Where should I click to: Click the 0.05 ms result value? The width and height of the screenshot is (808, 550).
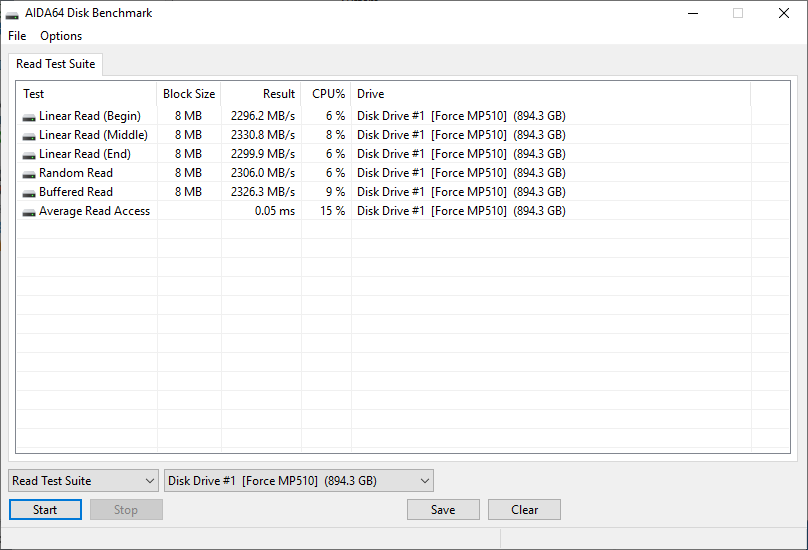click(x=275, y=211)
